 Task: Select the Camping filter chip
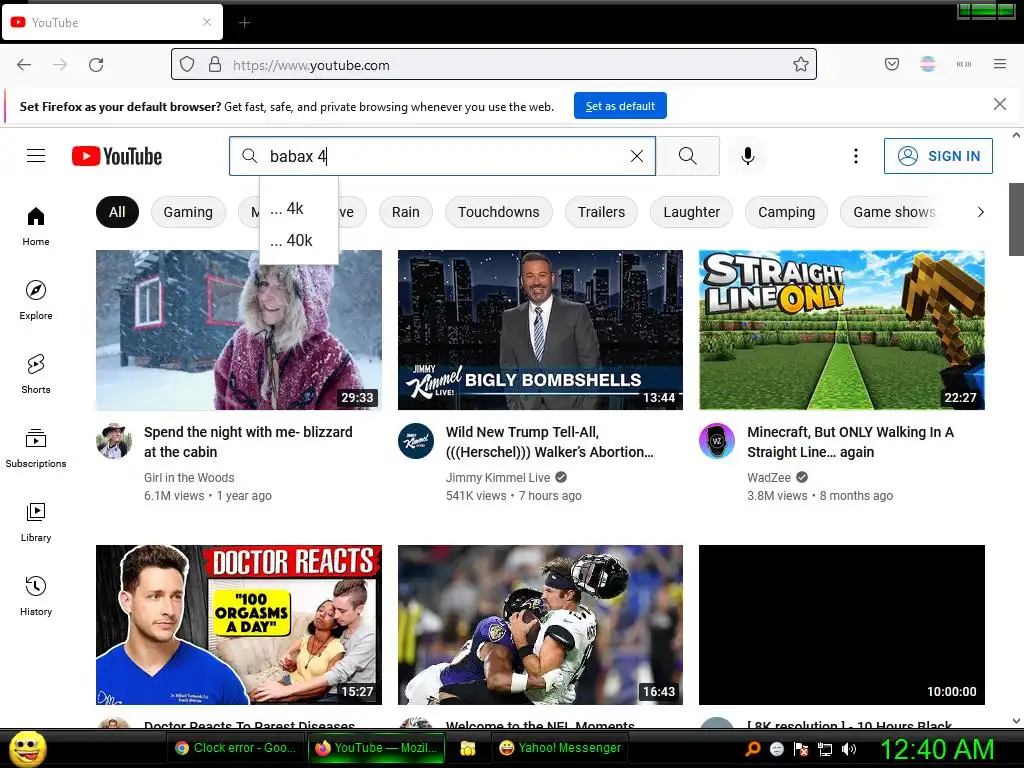[x=786, y=212]
